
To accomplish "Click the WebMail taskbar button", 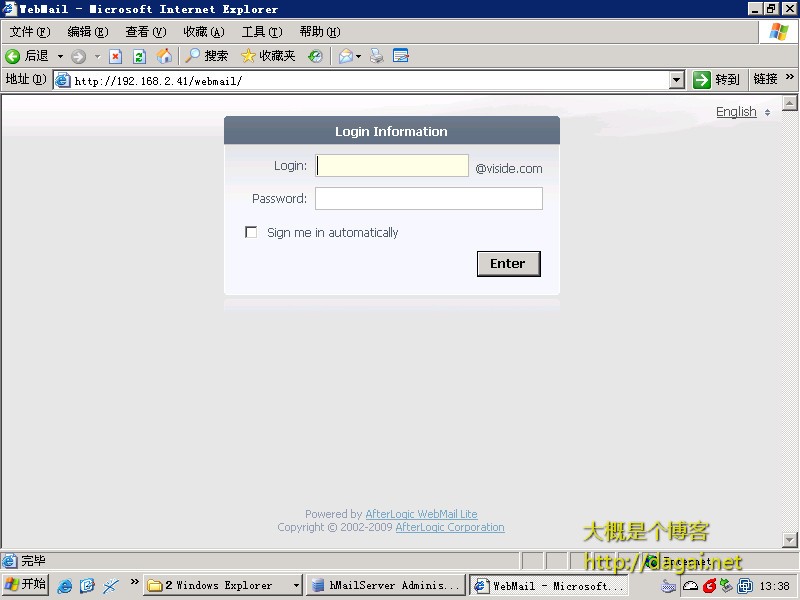I will click(x=549, y=585).
